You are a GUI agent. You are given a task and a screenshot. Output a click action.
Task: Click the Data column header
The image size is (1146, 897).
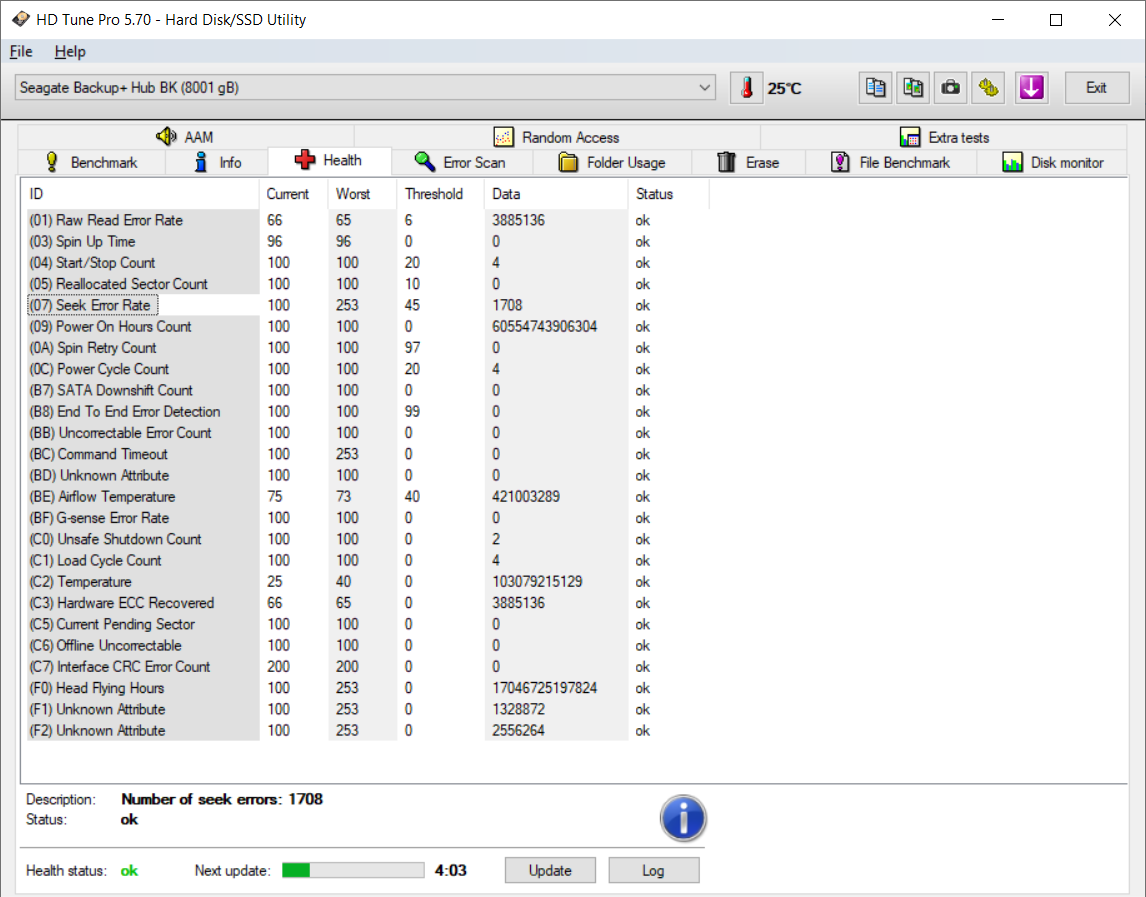[x=555, y=194]
